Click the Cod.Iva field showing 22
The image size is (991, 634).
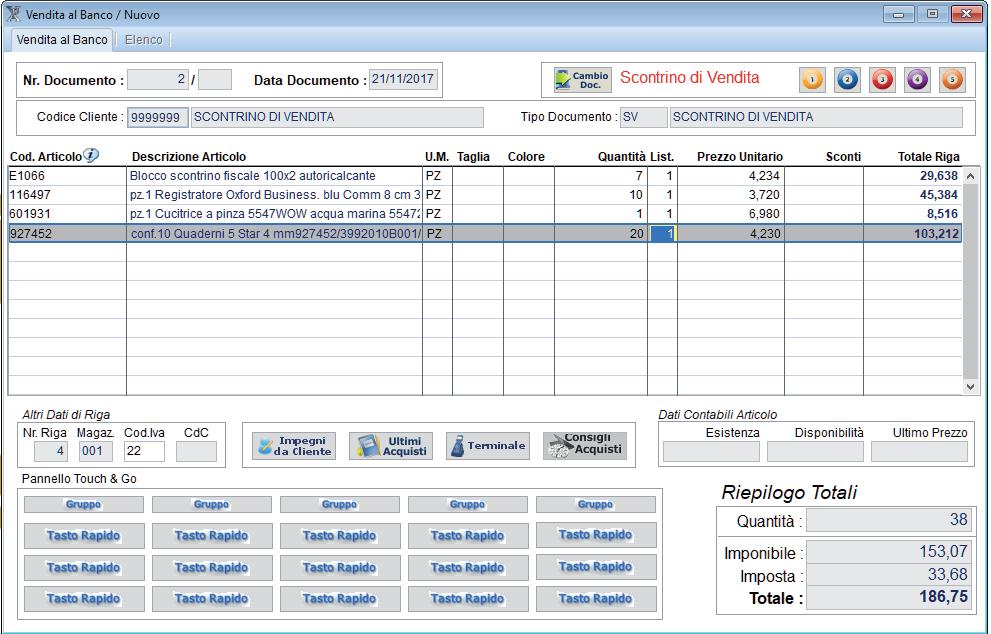point(144,451)
